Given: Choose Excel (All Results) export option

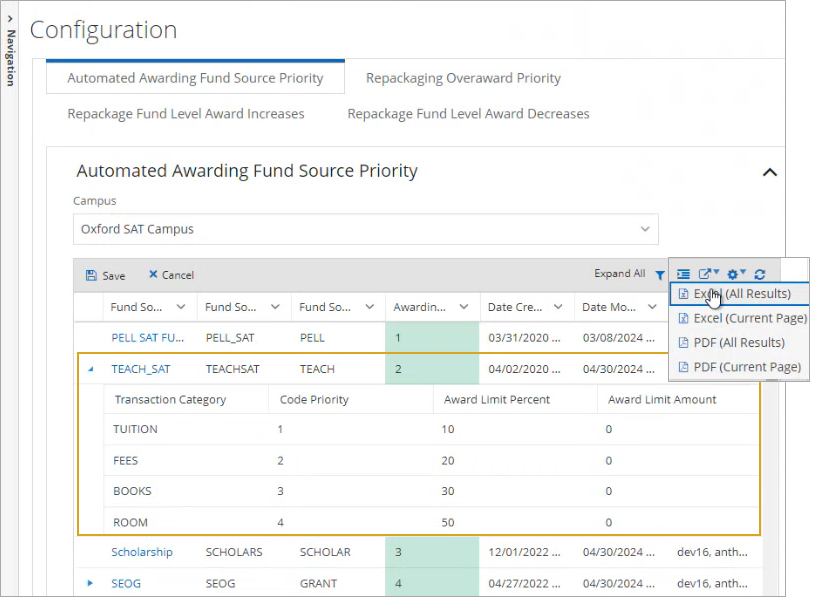Looking at the screenshot, I should pyautogui.click(x=739, y=294).
